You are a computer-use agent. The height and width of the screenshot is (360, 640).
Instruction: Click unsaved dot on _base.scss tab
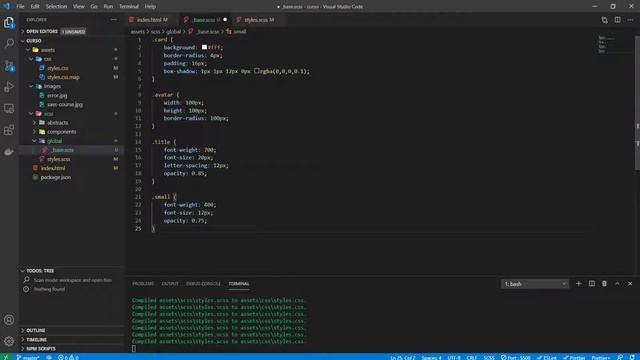(225, 20)
